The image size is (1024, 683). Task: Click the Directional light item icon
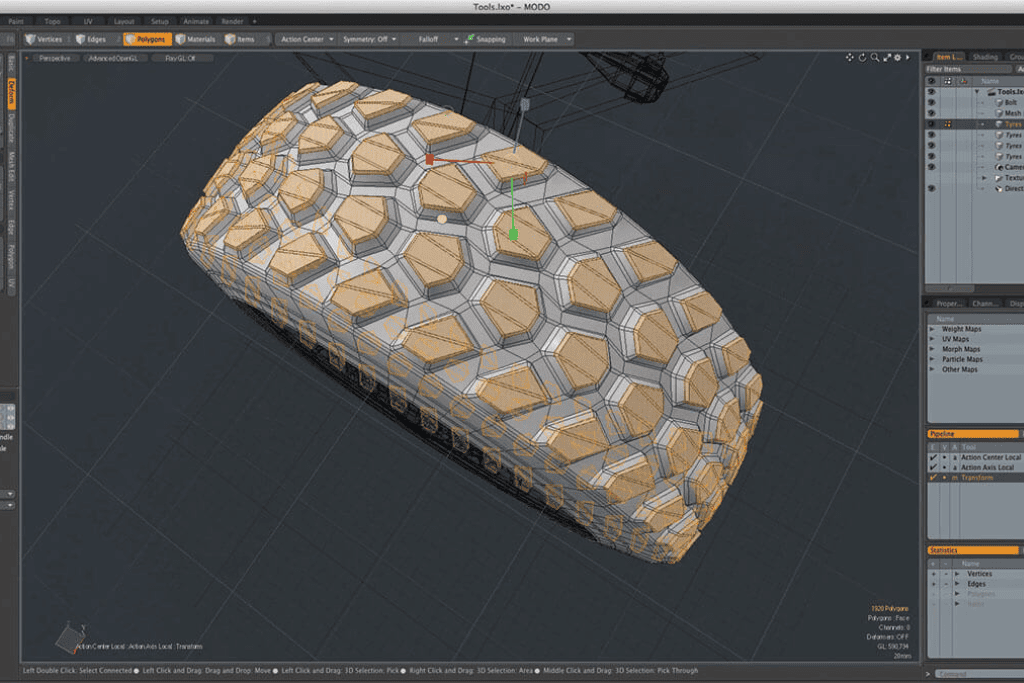pyautogui.click(x=999, y=189)
